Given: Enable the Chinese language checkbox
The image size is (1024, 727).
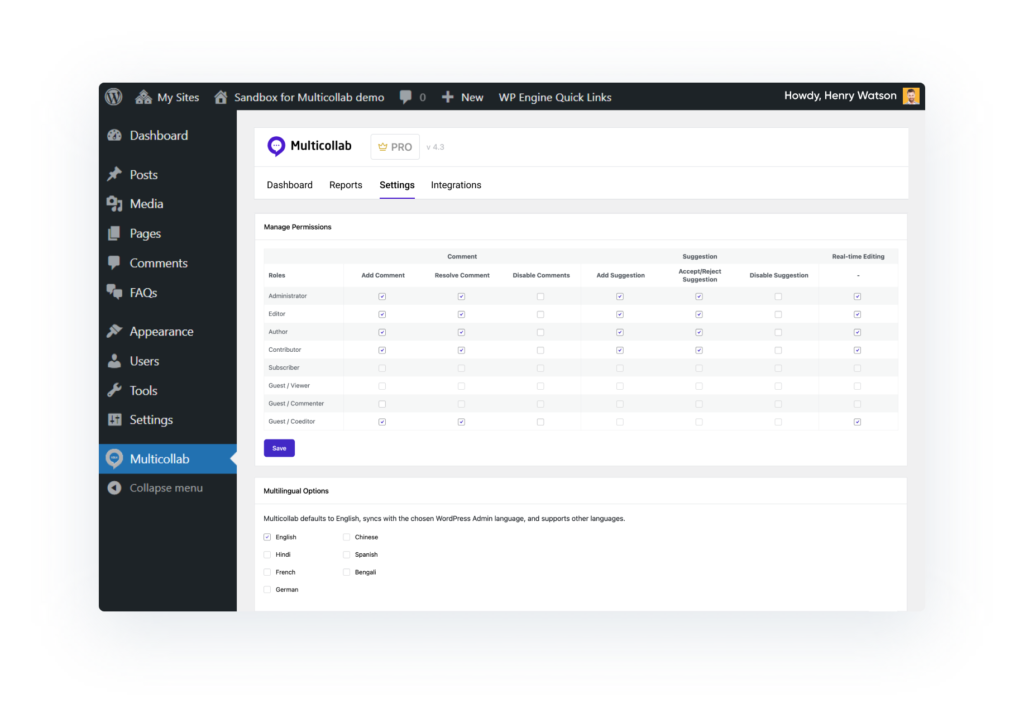Looking at the screenshot, I should click(x=347, y=537).
